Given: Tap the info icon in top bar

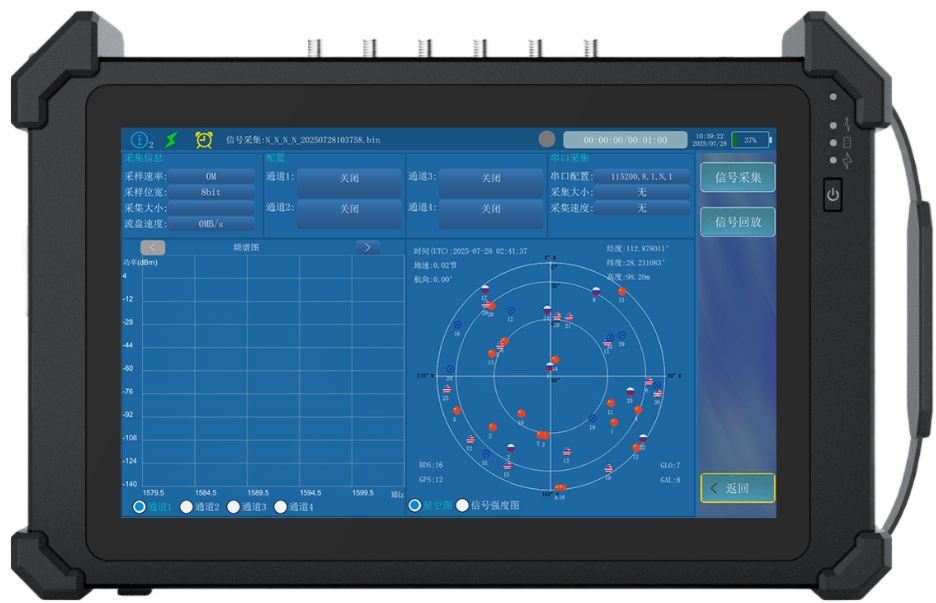Looking at the screenshot, I should pyautogui.click(x=141, y=140).
